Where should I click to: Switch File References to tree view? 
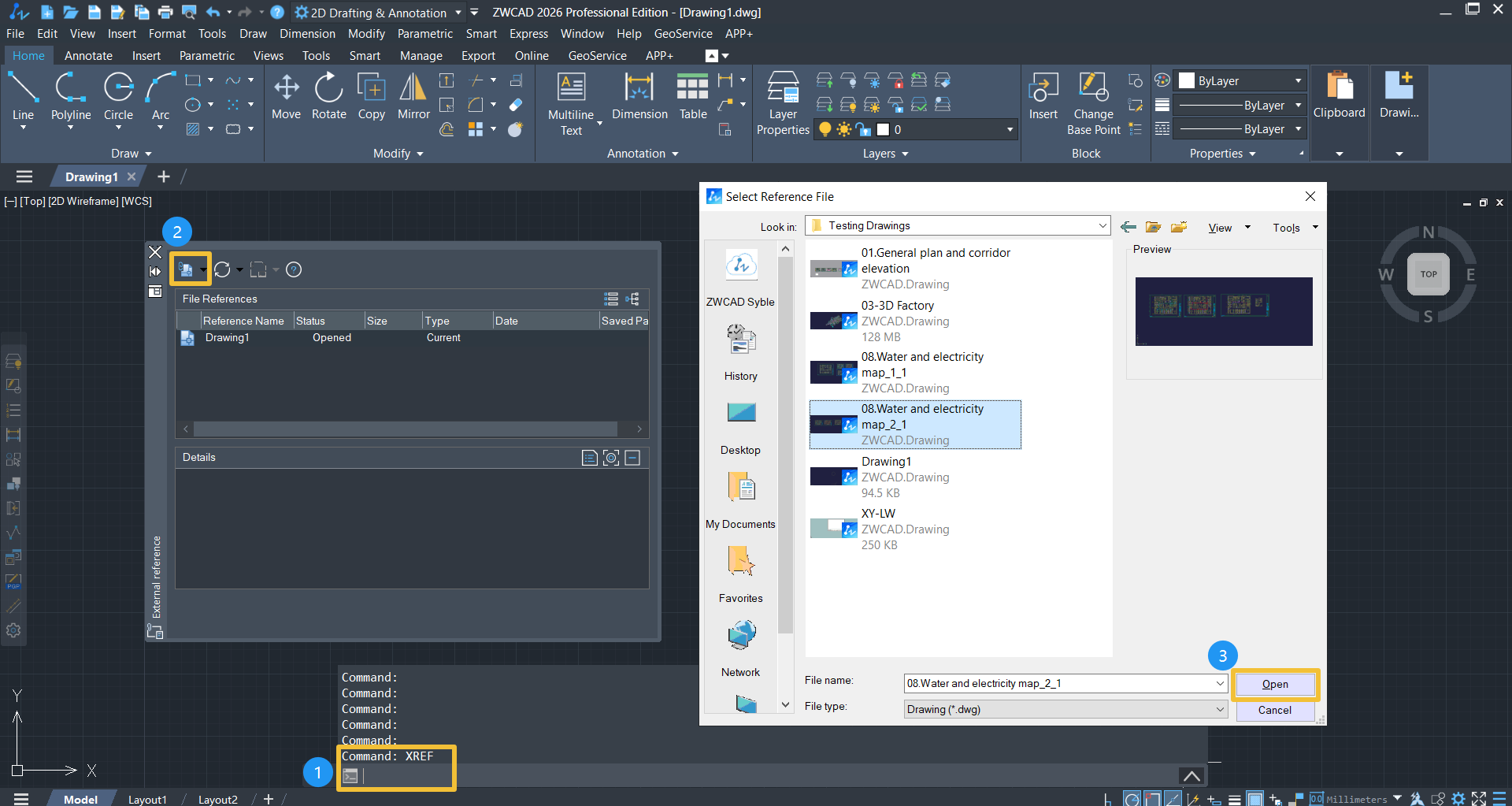pyautogui.click(x=632, y=299)
